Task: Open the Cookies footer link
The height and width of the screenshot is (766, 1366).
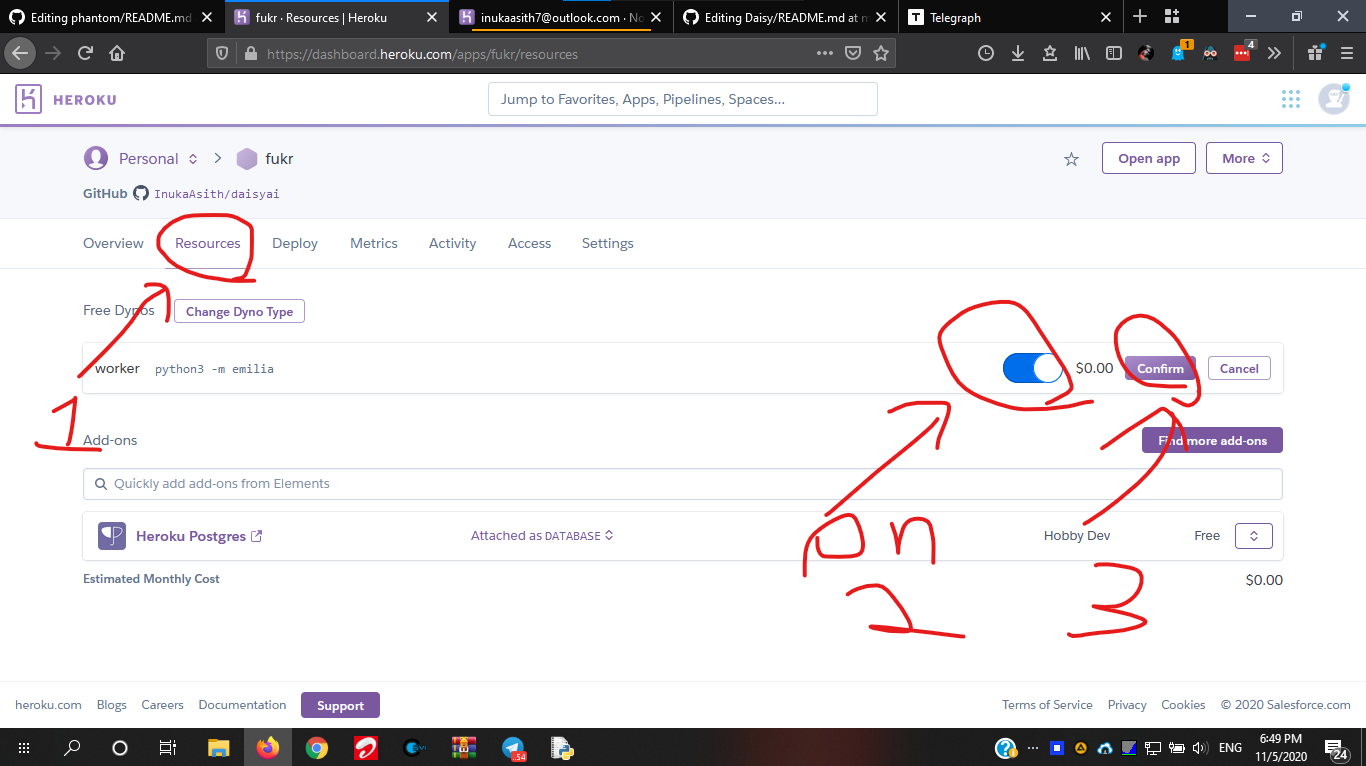Action: click(x=1183, y=705)
